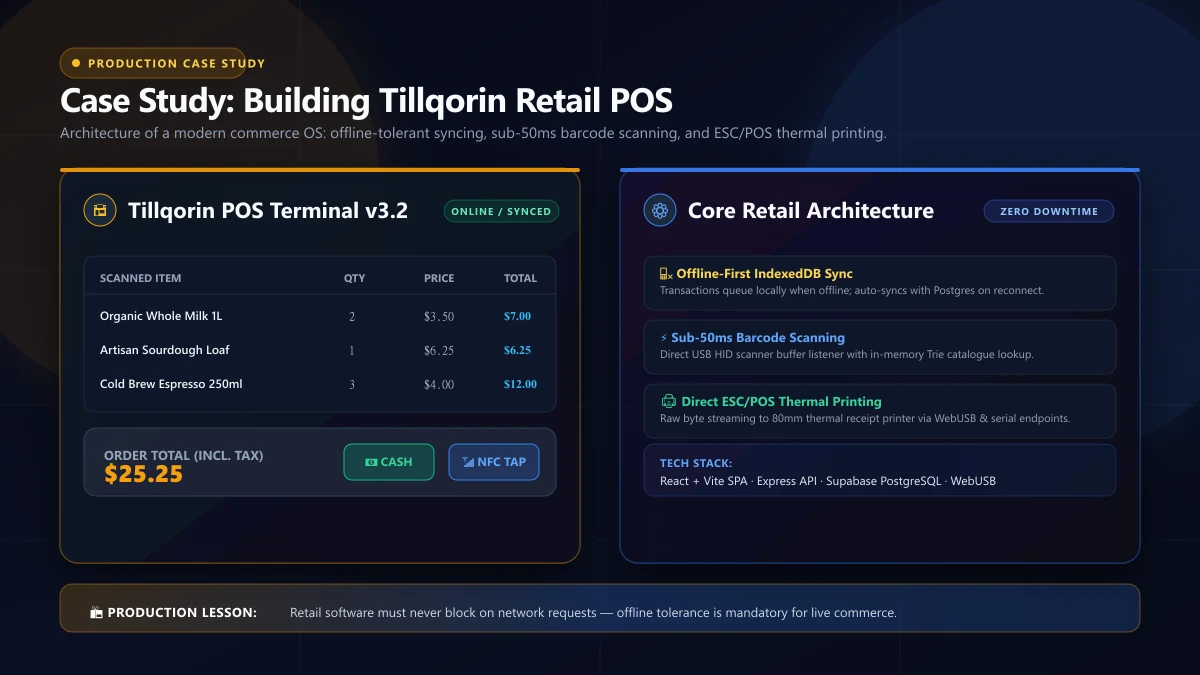This screenshot has height=675, width=1200.
Task: Select the Organic Whole Milk 1L row
Action: click(x=320, y=316)
